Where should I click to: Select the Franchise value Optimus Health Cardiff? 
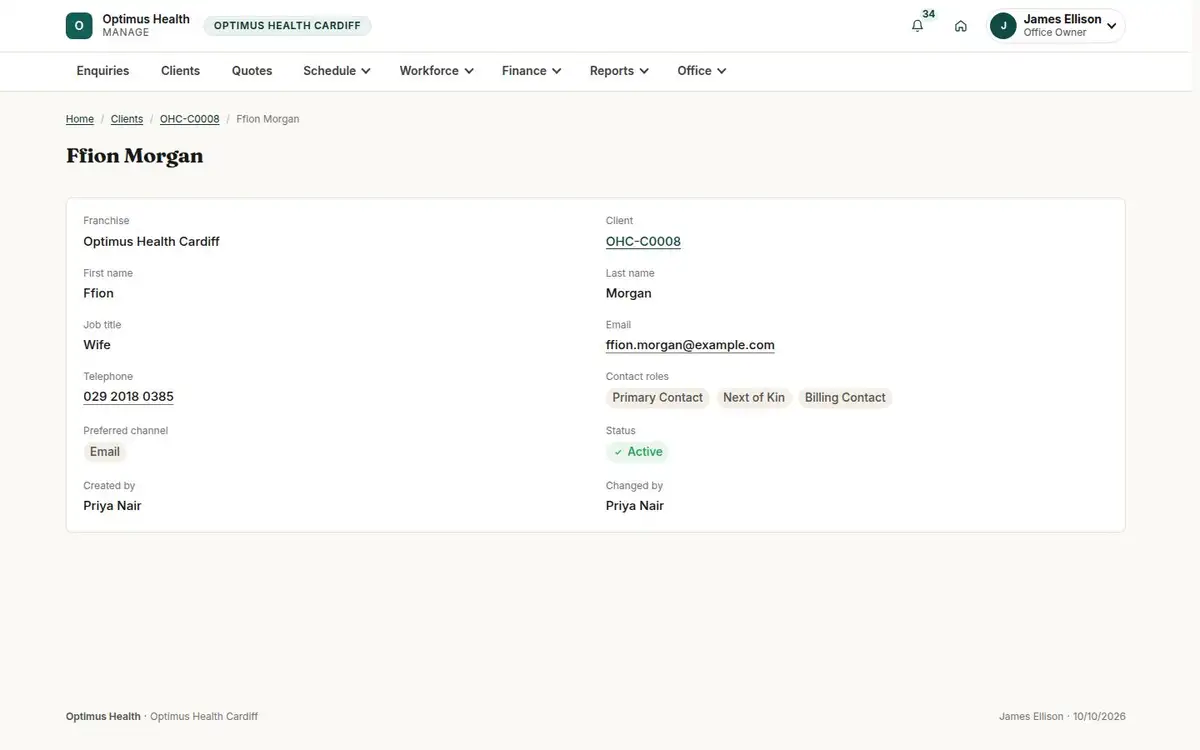click(151, 242)
